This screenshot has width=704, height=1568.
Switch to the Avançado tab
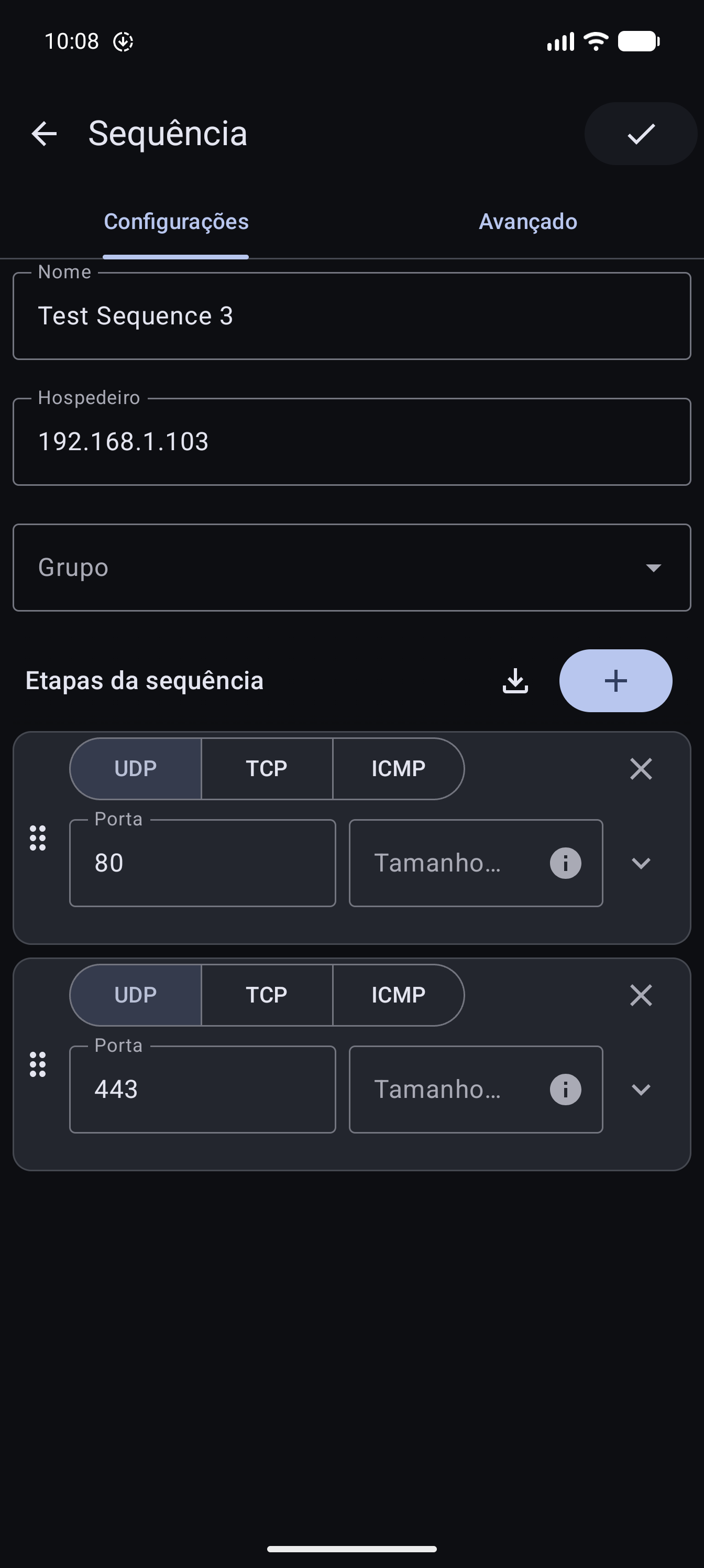click(527, 222)
